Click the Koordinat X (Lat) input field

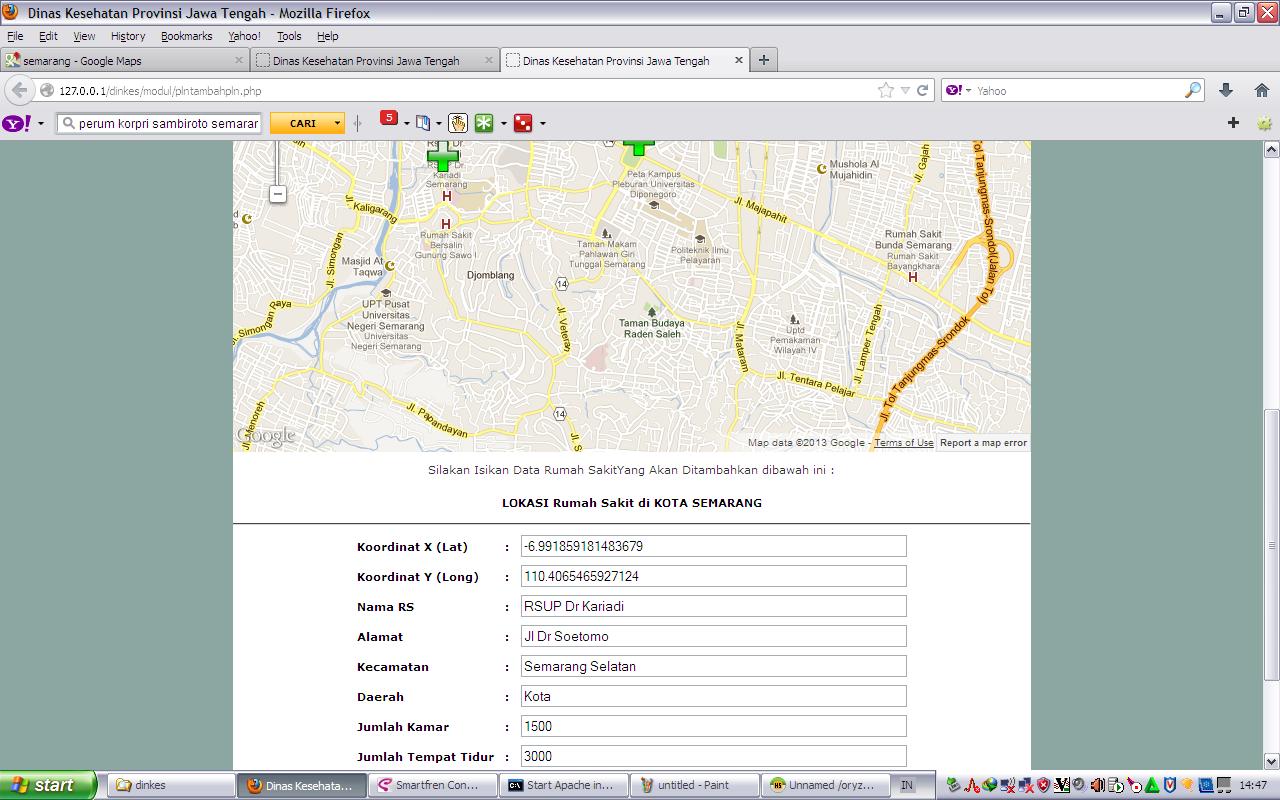pos(713,546)
